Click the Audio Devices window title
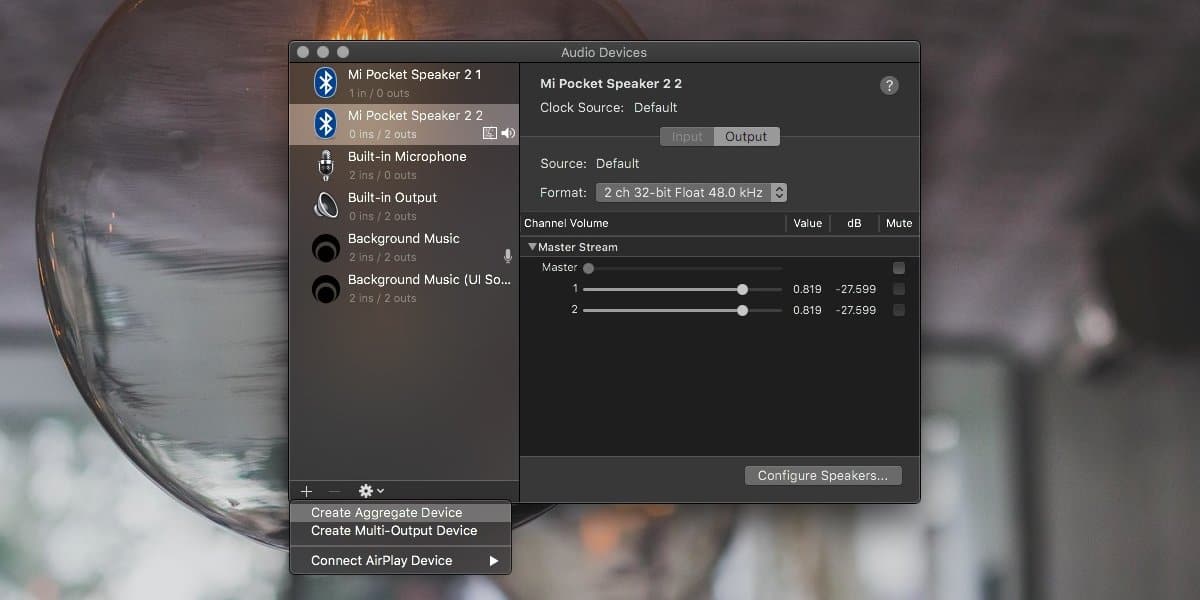 pos(604,52)
